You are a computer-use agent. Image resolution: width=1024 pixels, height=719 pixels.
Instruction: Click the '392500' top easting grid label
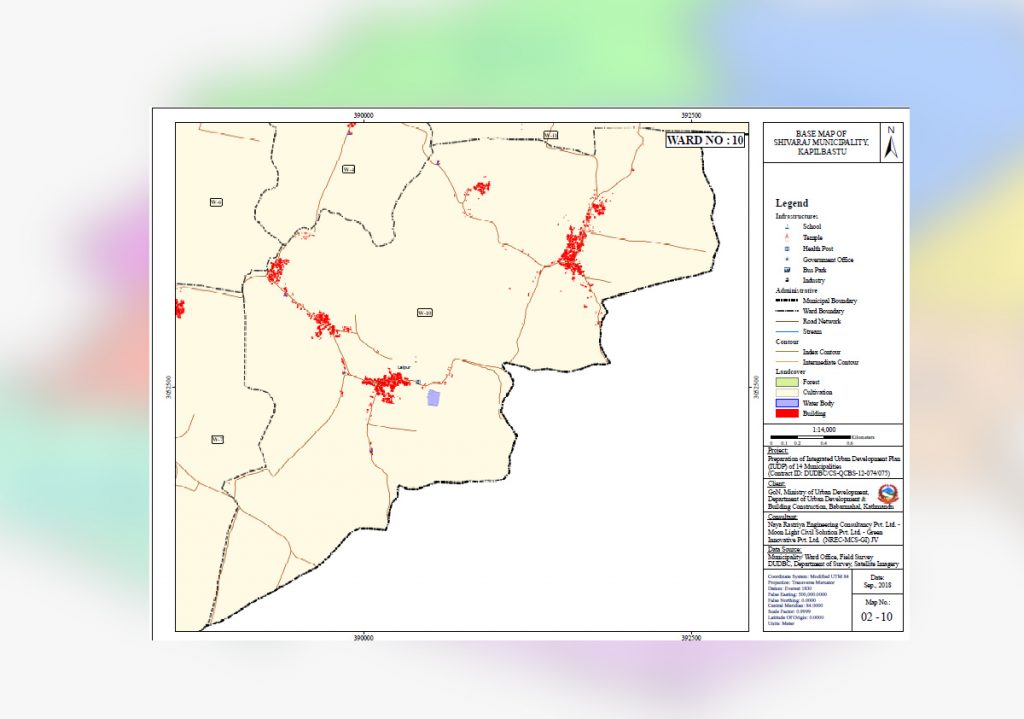pos(691,116)
